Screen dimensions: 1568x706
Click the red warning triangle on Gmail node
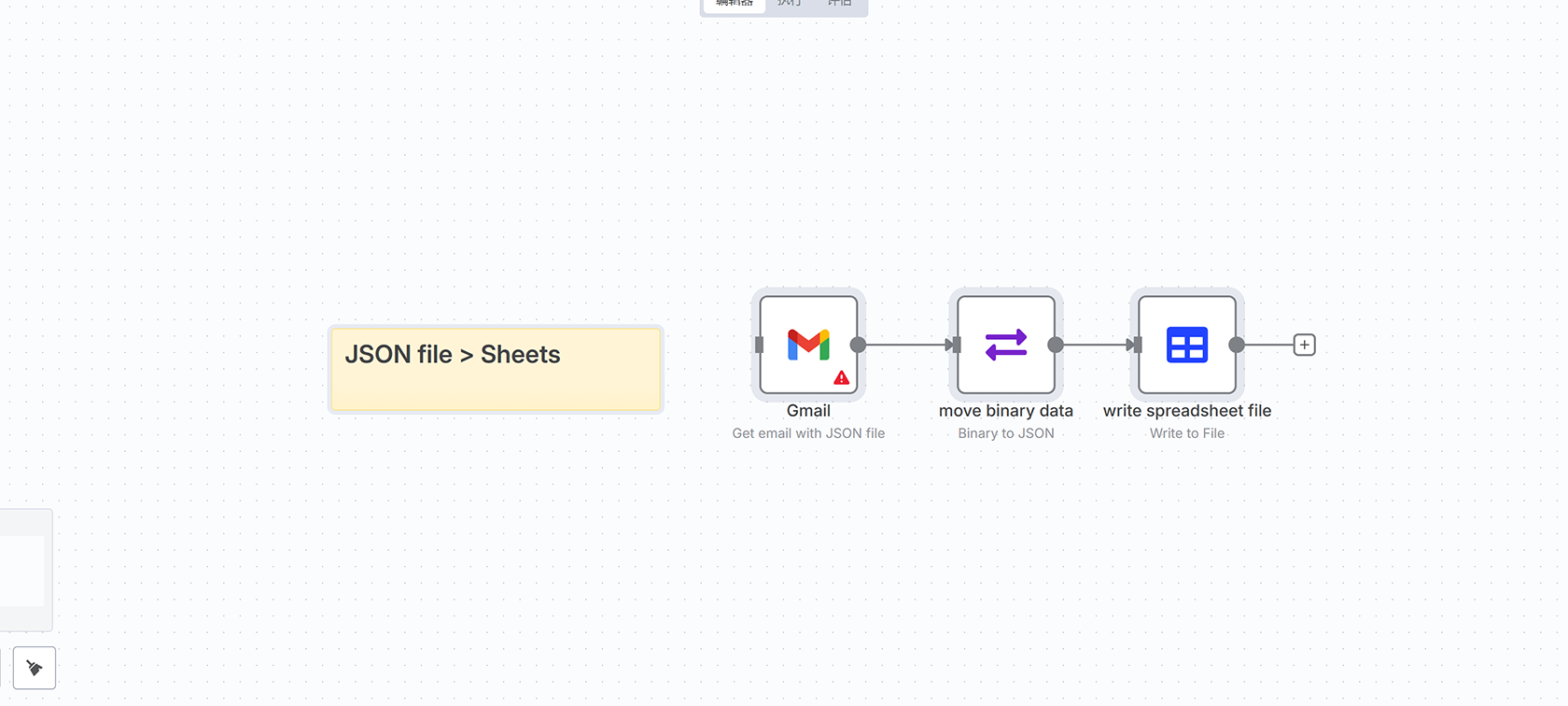pyautogui.click(x=841, y=377)
